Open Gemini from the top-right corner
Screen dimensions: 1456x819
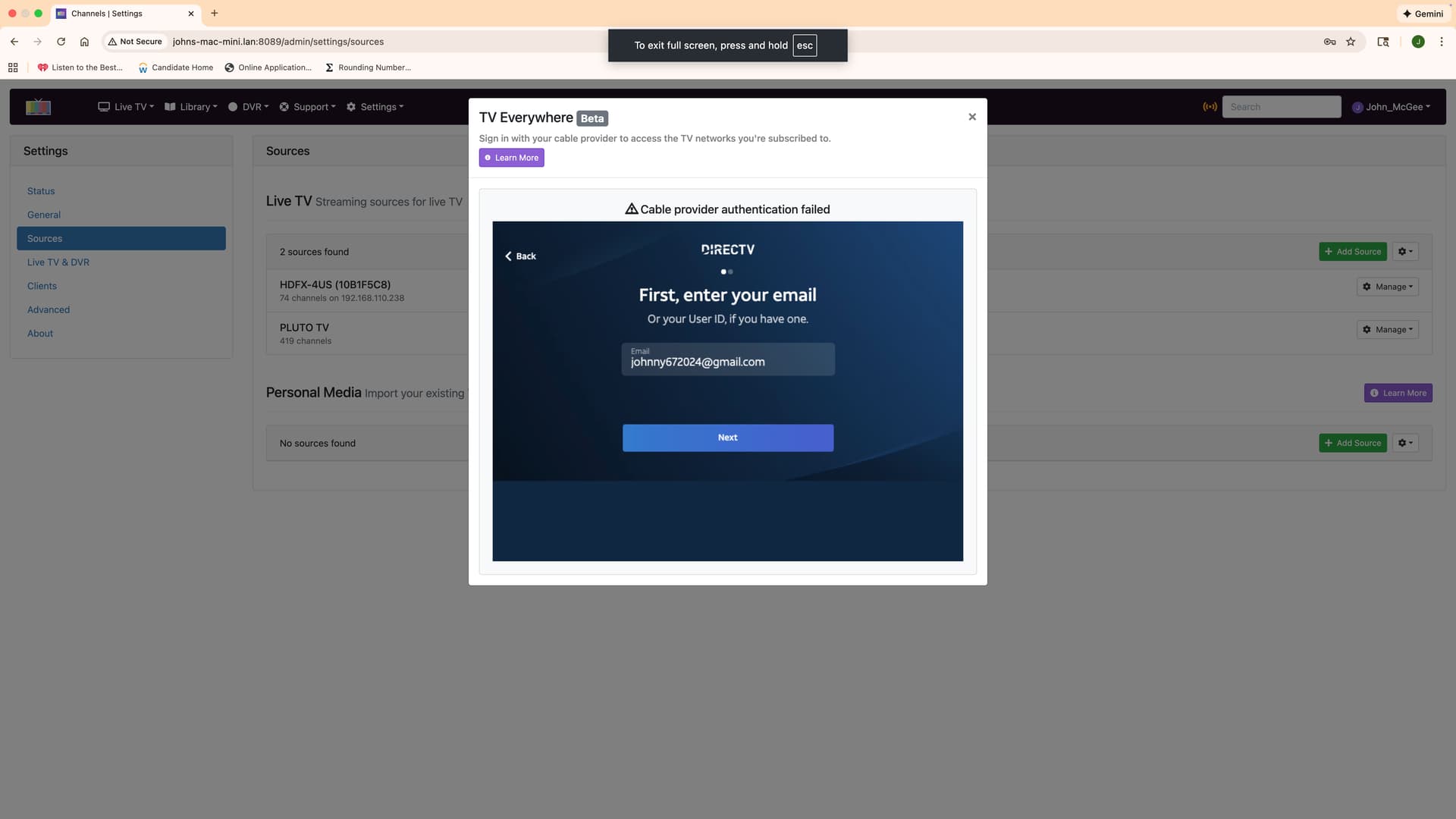[1423, 14]
